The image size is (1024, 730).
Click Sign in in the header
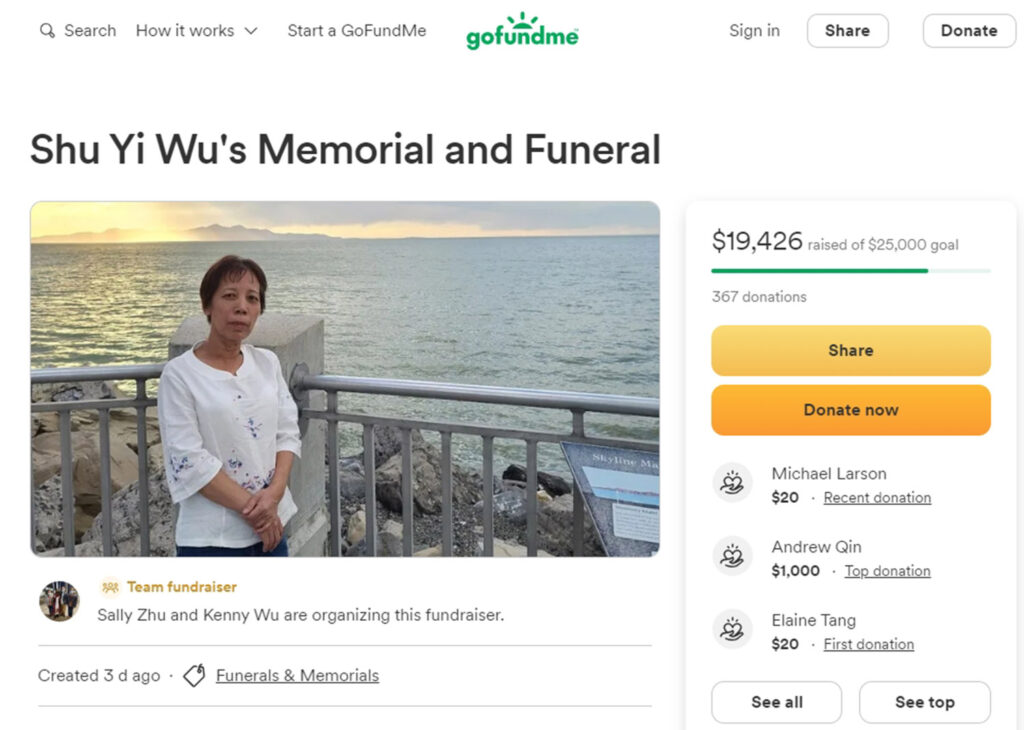tap(754, 31)
